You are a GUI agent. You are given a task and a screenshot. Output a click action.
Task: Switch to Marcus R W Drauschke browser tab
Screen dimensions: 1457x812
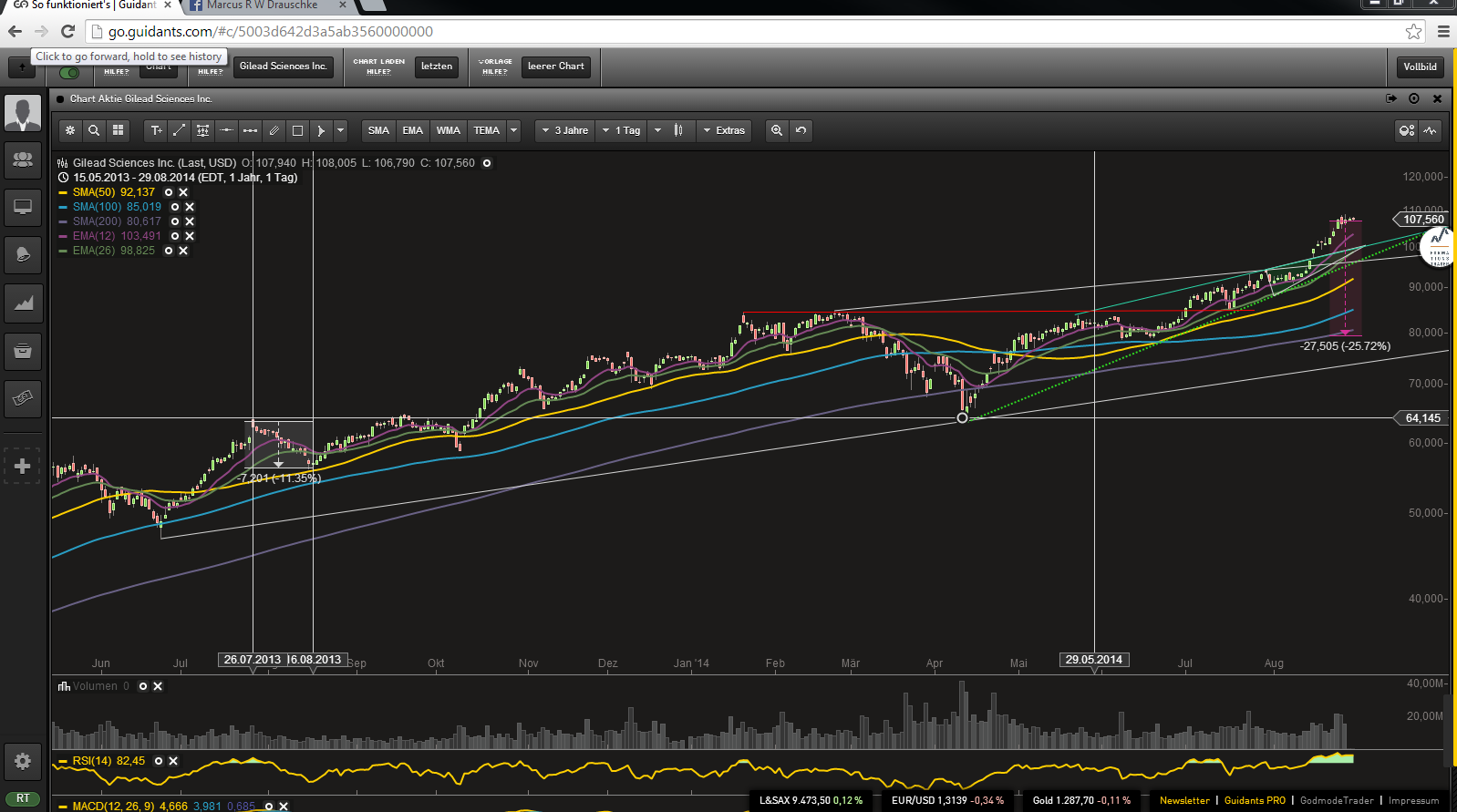click(262, 5)
